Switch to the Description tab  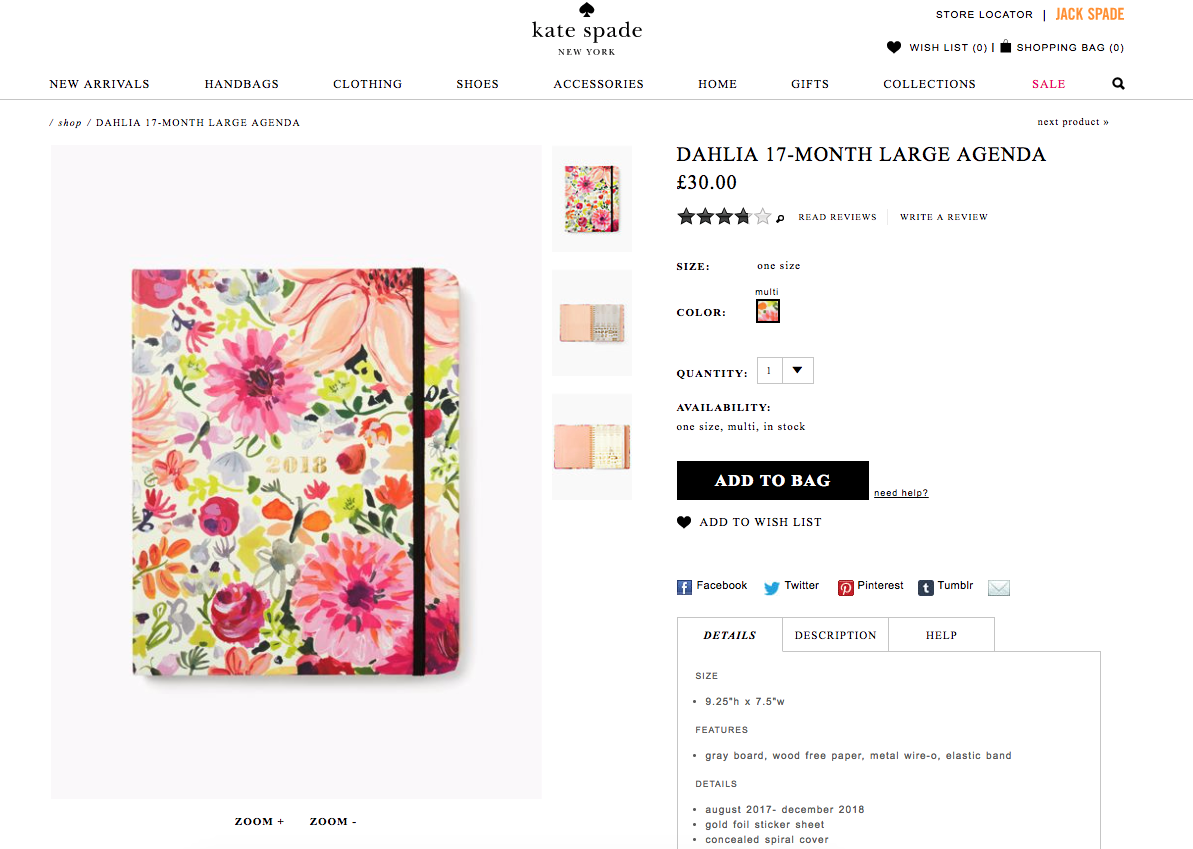[x=835, y=635]
